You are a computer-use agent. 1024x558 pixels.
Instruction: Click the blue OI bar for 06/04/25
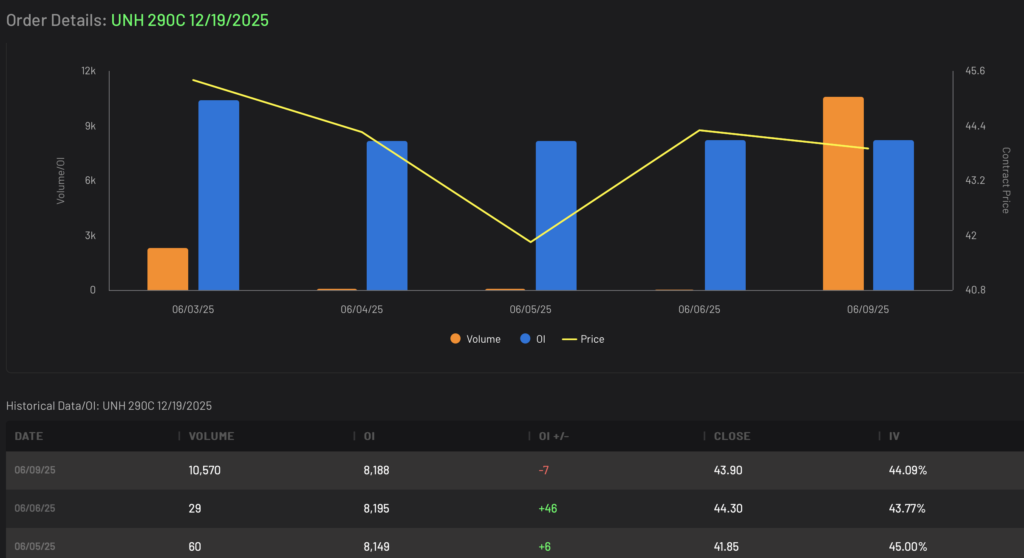[x=387, y=216]
